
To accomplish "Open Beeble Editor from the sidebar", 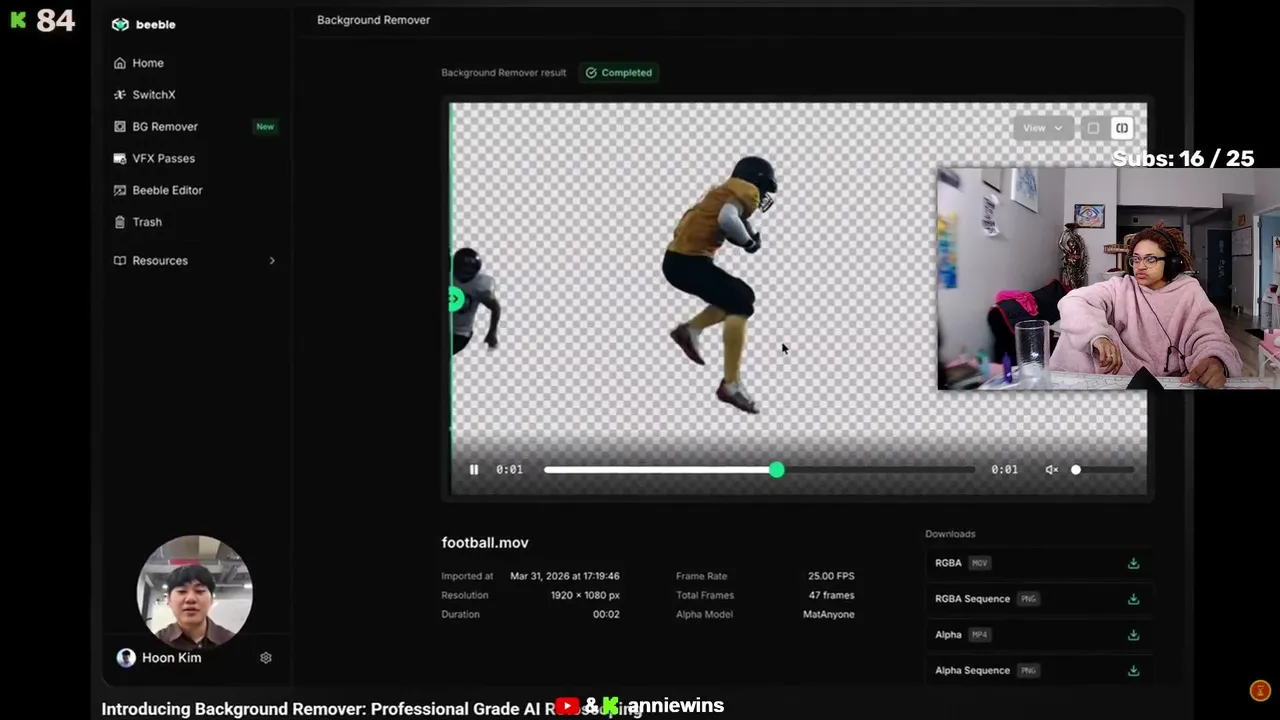I will click(167, 190).
